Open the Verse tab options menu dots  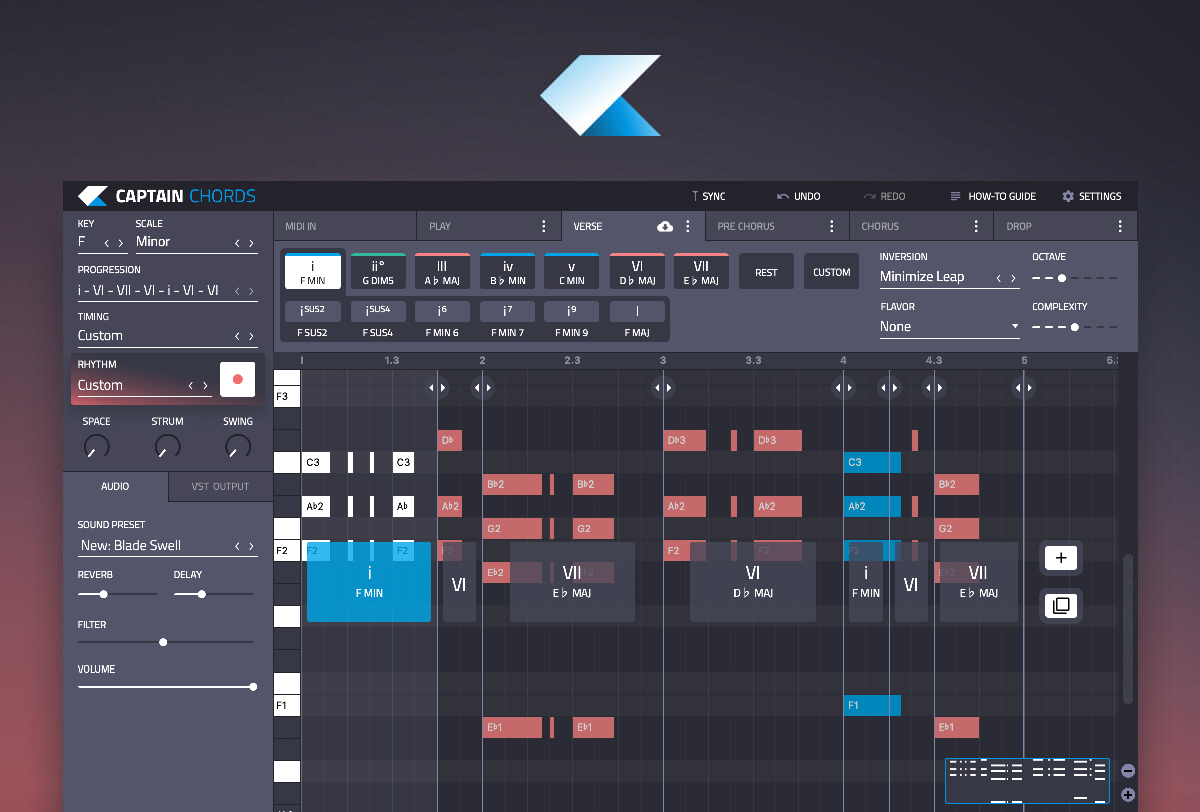pos(688,226)
